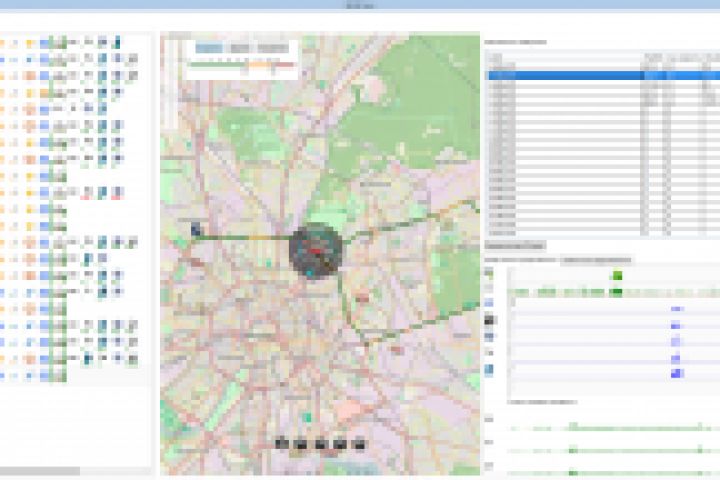The height and width of the screenshot is (480, 720).
Task: Click the dark circular marker on the map
Action: 316,251
